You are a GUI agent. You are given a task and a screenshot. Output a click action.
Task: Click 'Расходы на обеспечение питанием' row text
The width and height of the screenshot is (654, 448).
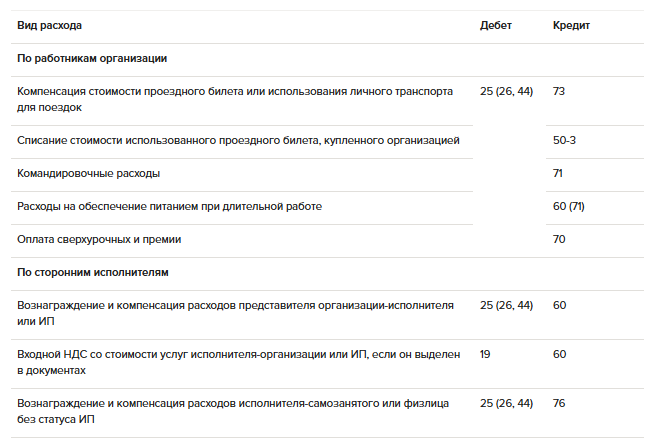[x=169, y=206]
